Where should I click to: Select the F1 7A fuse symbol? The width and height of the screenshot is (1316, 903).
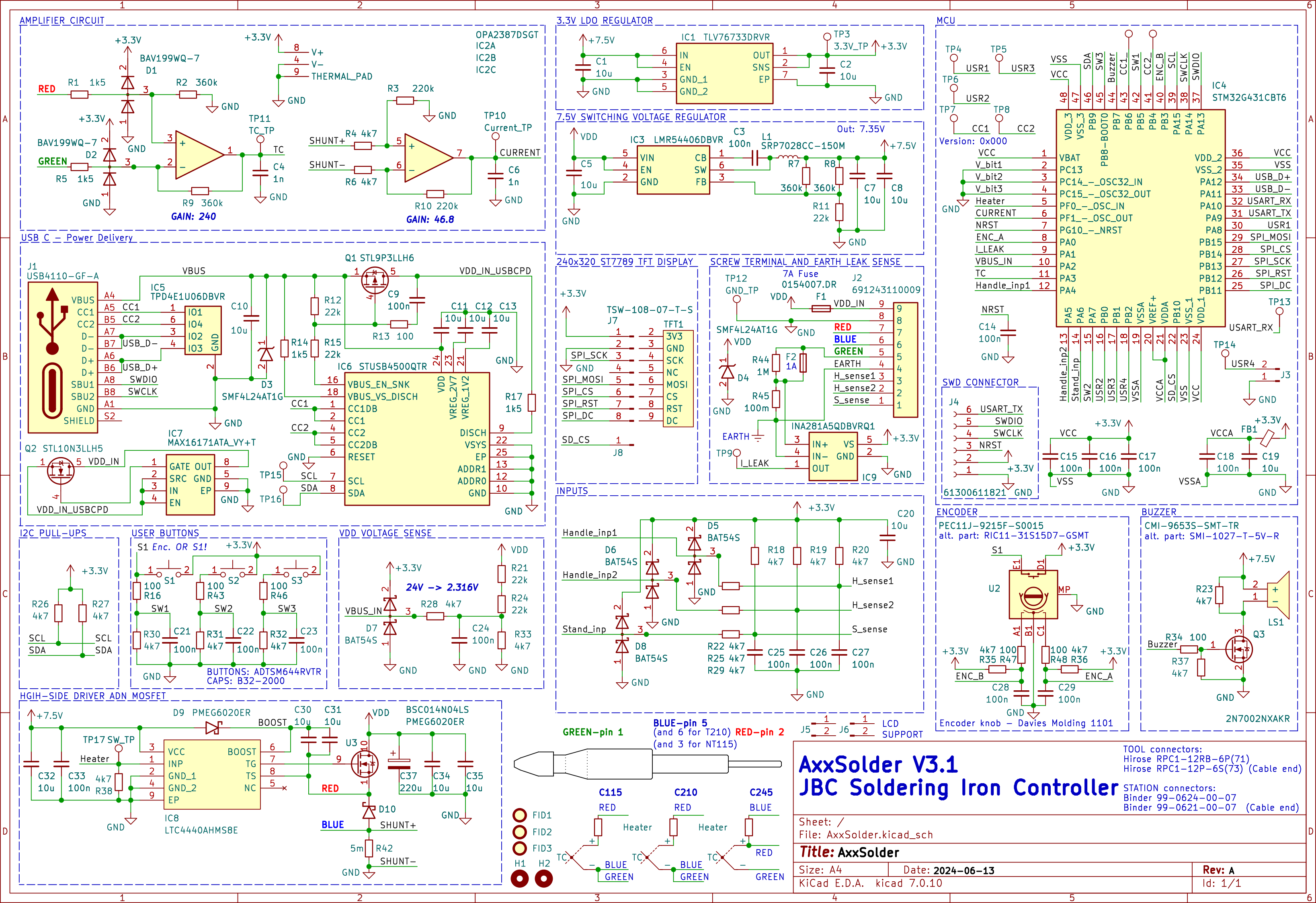(820, 309)
